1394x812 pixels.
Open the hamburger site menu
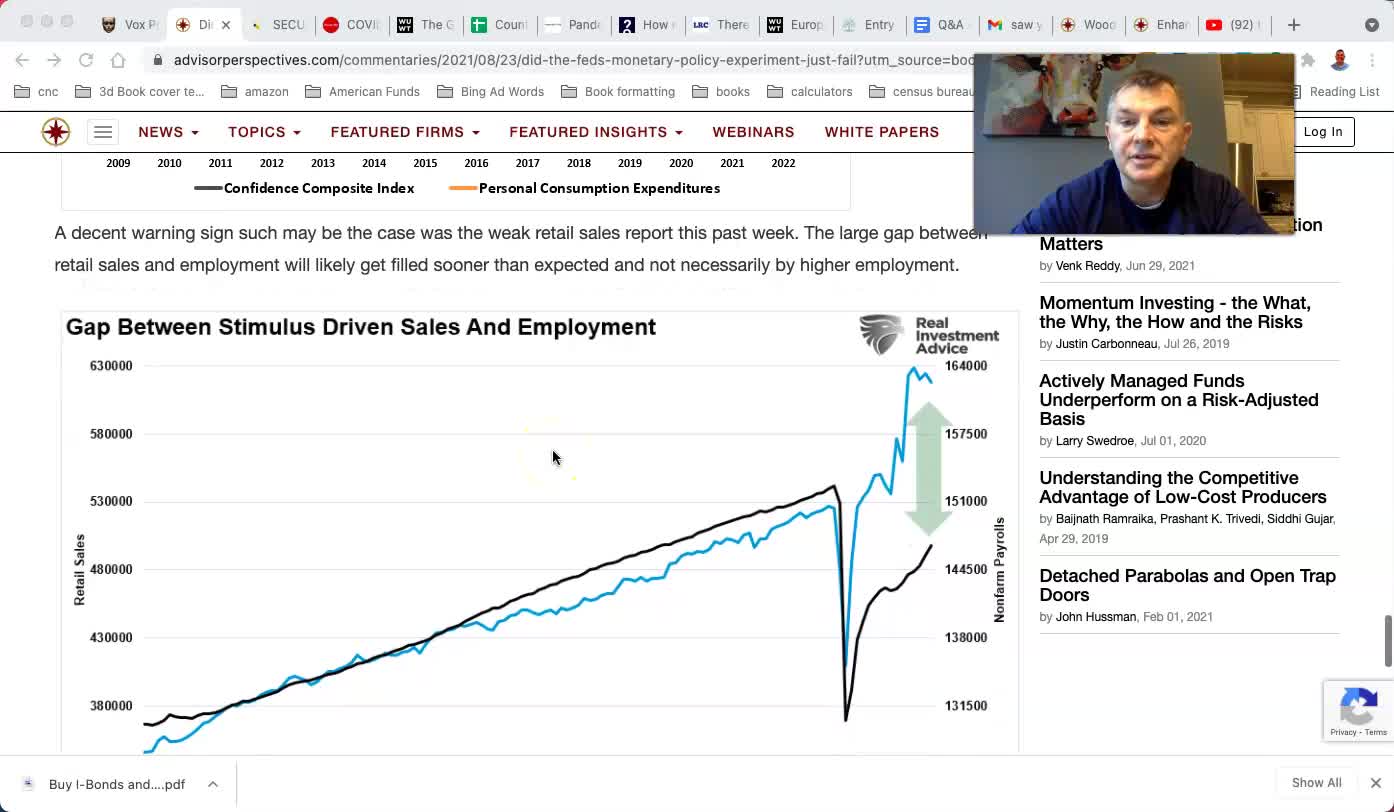click(x=103, y=132)
